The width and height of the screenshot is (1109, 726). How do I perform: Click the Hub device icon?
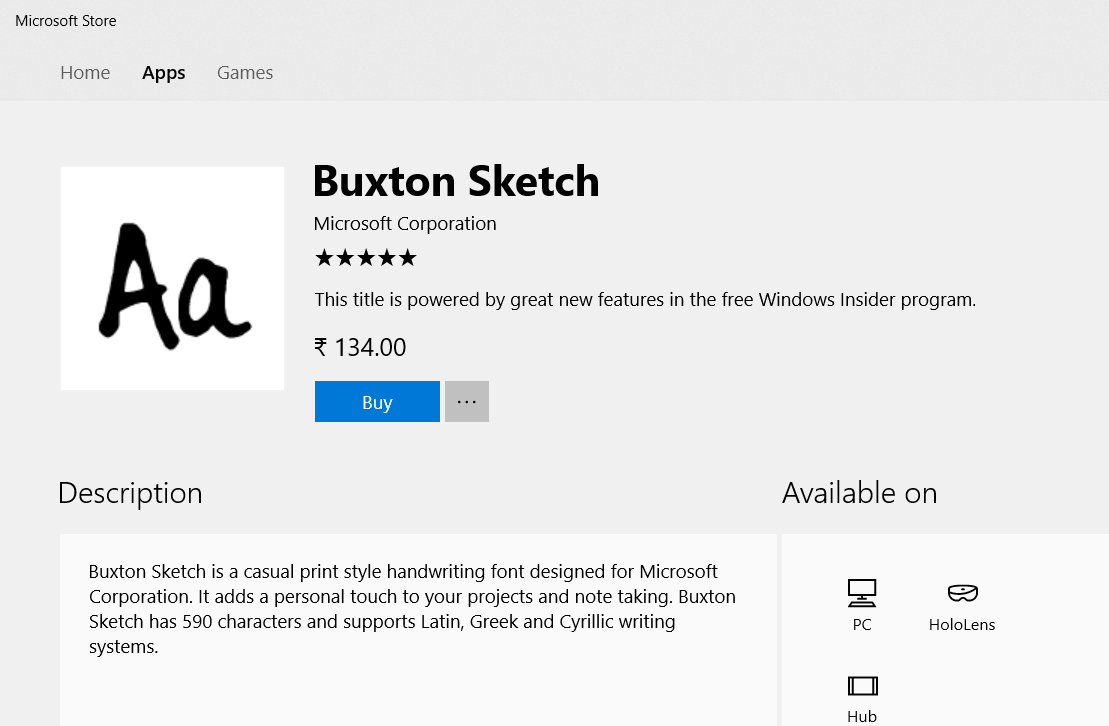[861, 686]
